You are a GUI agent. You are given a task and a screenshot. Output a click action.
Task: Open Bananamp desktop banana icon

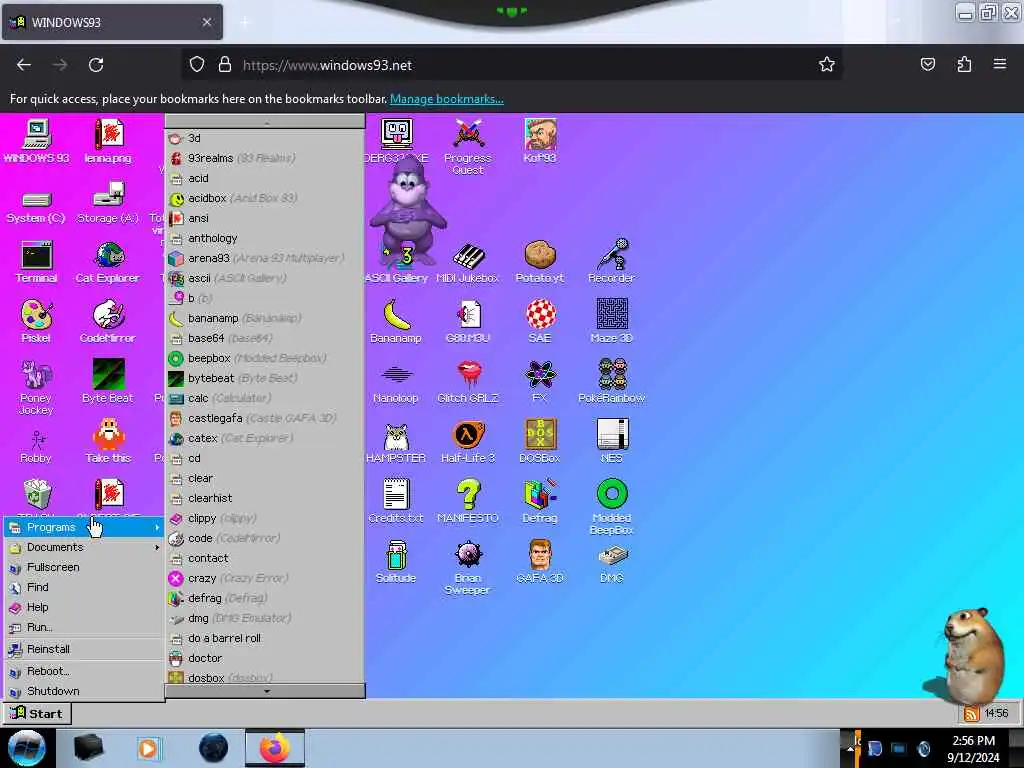pos(396,321)
